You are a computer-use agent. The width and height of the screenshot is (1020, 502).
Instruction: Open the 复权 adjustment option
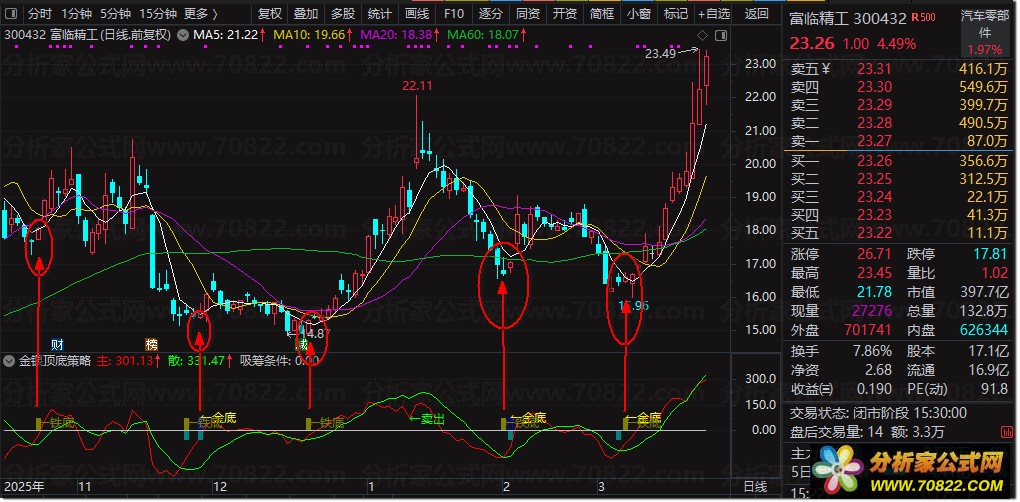pyautogui.click(x=269, y=14)
